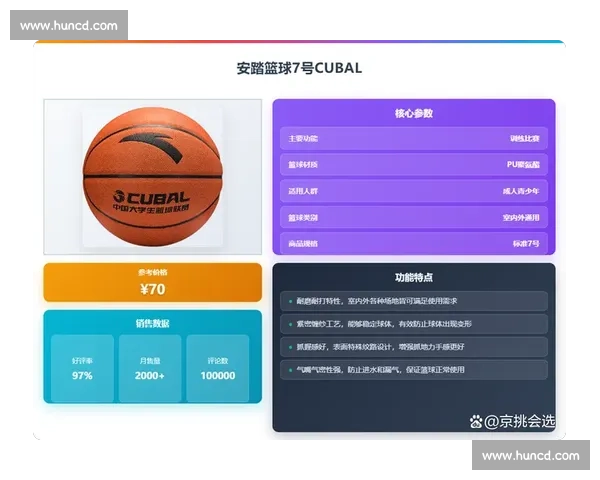600x480 pixels.
Task: Select the 商品规格 label
Action: 303,243
